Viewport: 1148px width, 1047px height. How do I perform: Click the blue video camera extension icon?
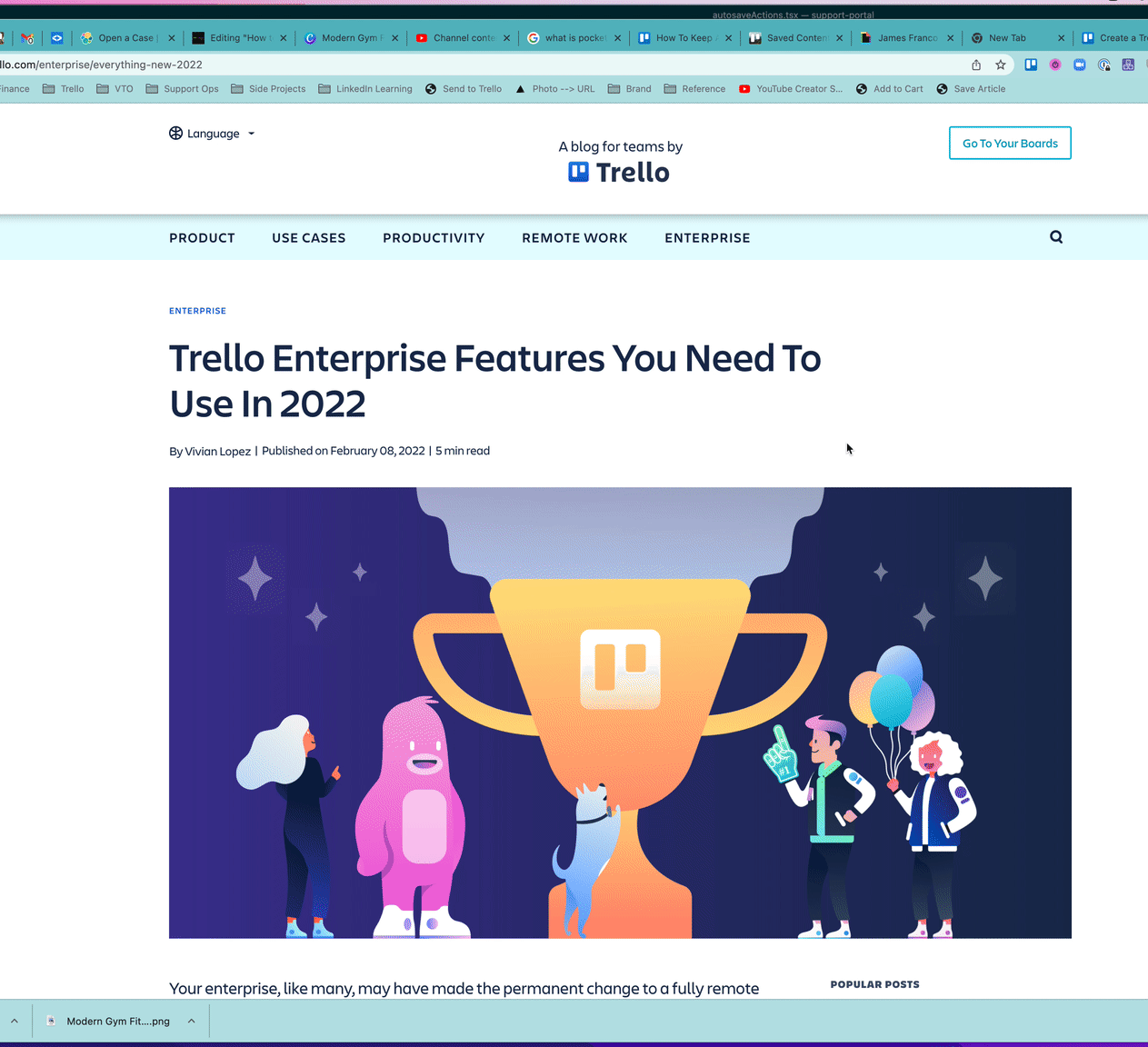(1080, 65)
